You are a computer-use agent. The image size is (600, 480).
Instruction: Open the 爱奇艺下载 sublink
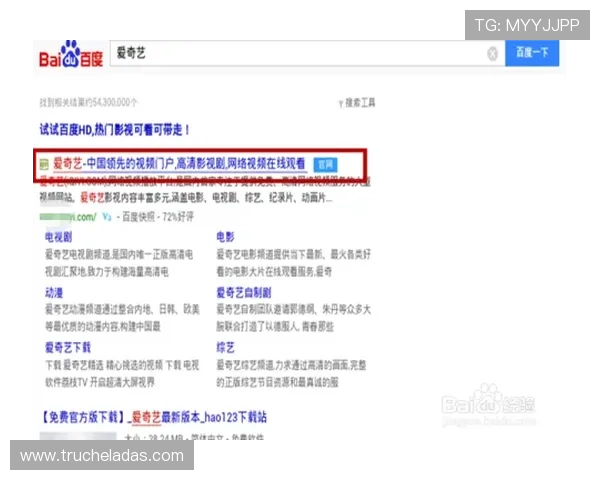(x=68, y=348)
